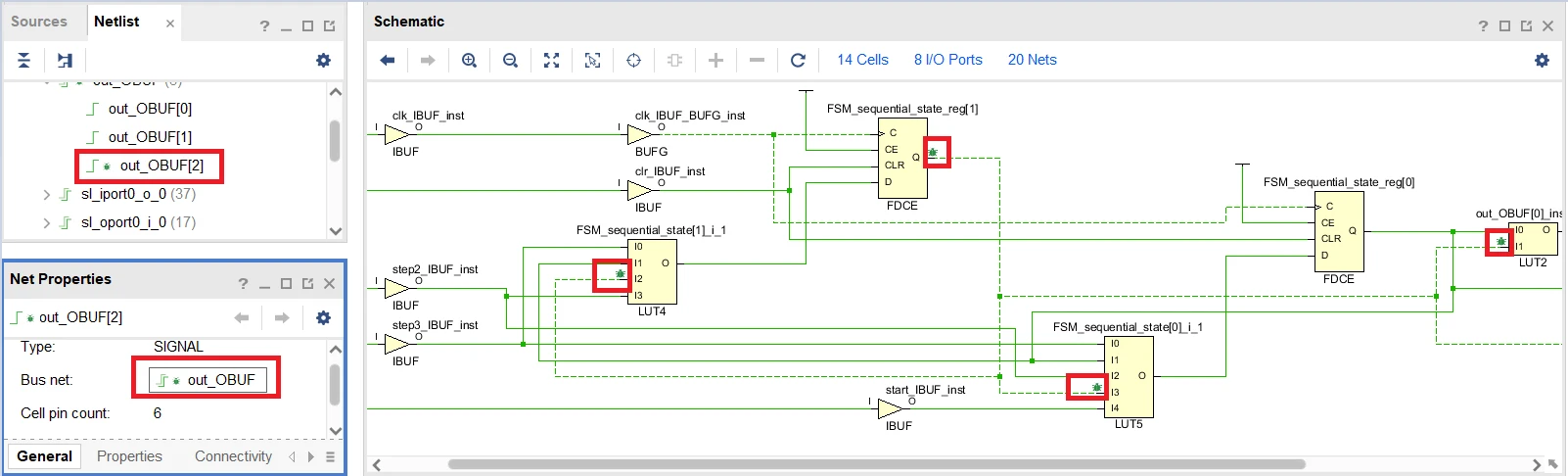
Task: Open the General tab in Net Properties
Action: 44,456
